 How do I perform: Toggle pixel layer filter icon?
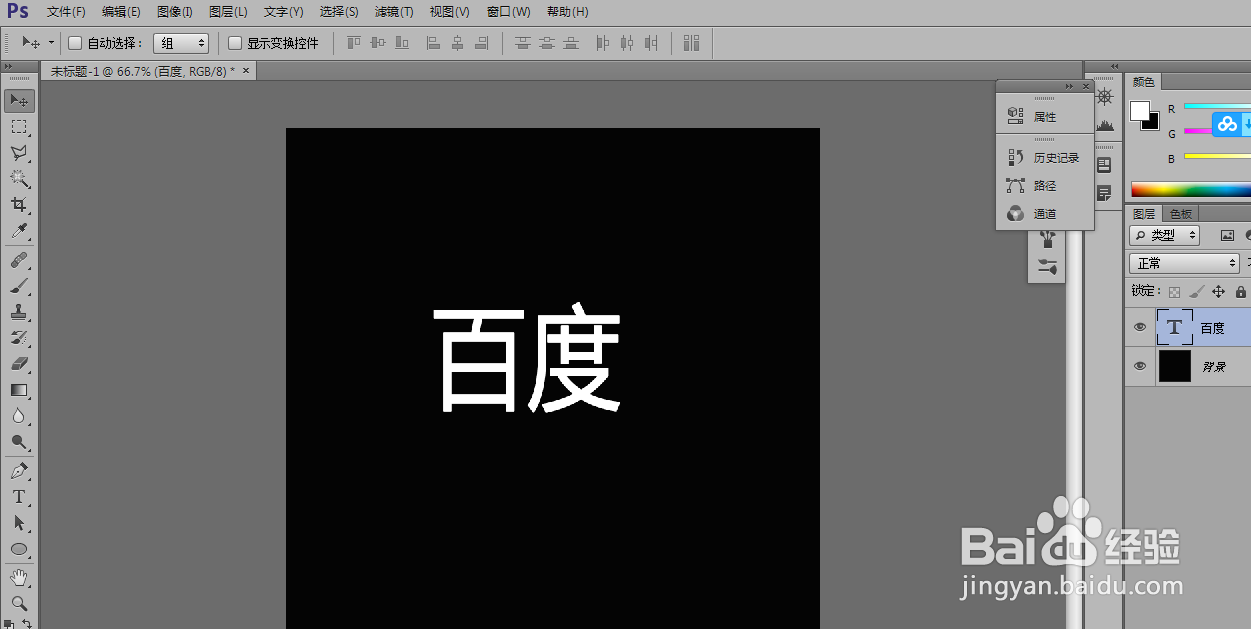[1228, 235]
